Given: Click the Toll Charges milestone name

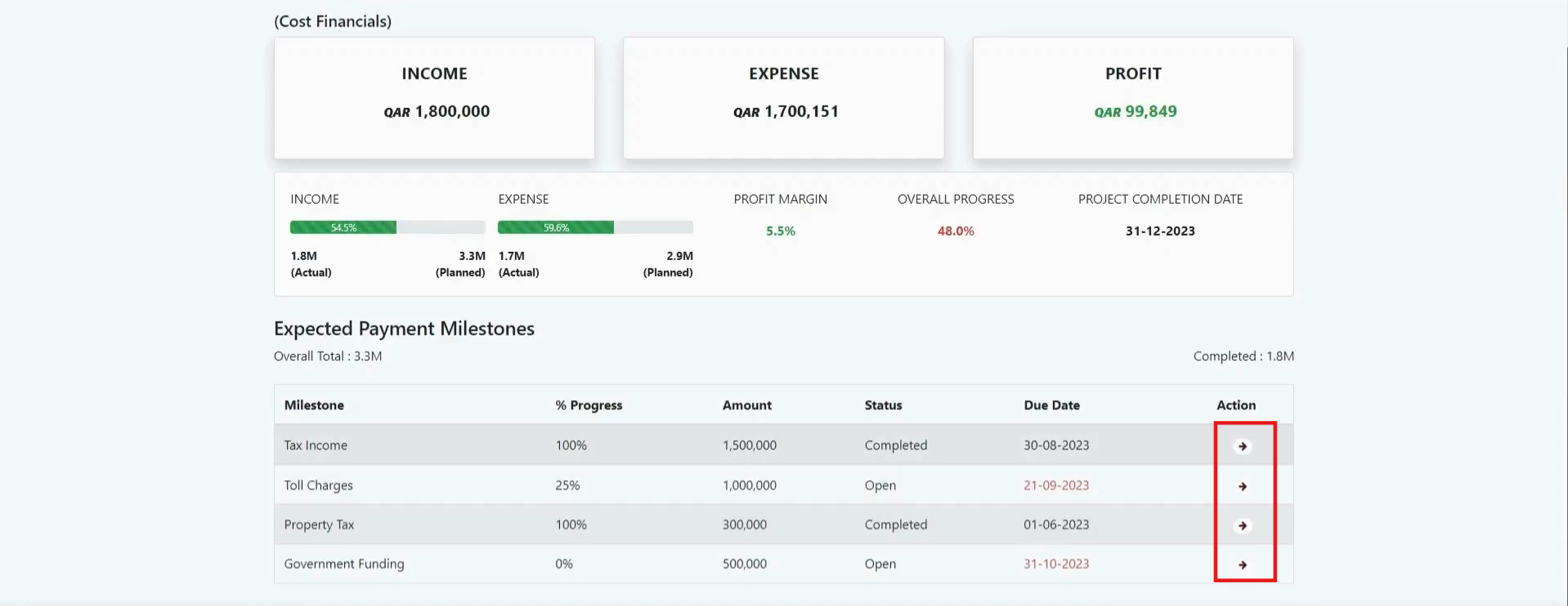Looking at the screenshot, I should click(318, 486).
